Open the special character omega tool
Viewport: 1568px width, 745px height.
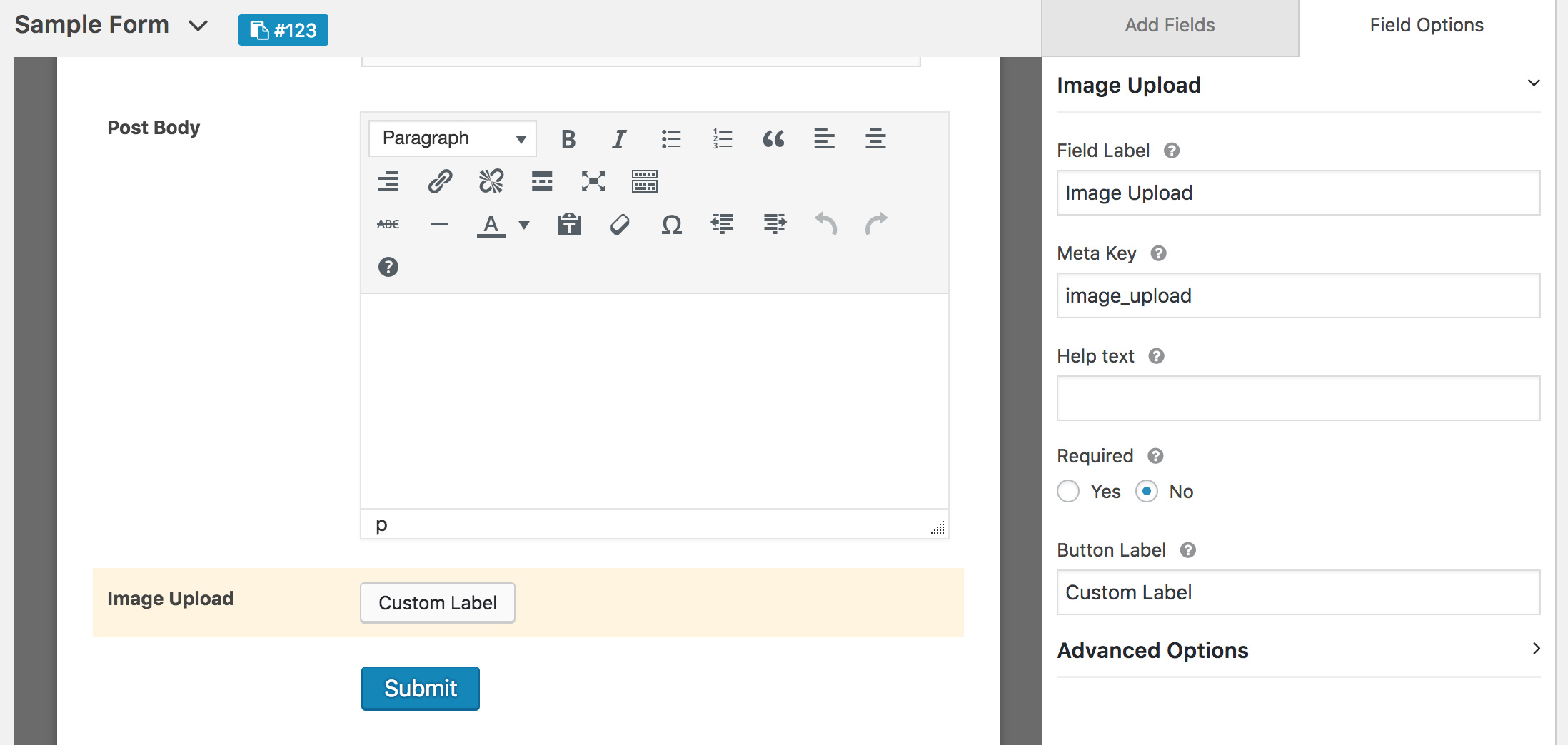671,225
